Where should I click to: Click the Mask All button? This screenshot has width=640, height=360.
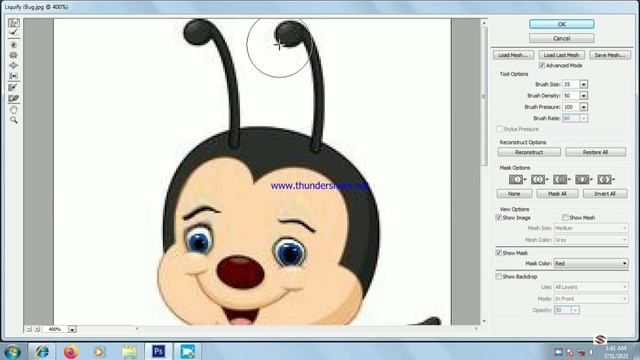click(557, 194)
